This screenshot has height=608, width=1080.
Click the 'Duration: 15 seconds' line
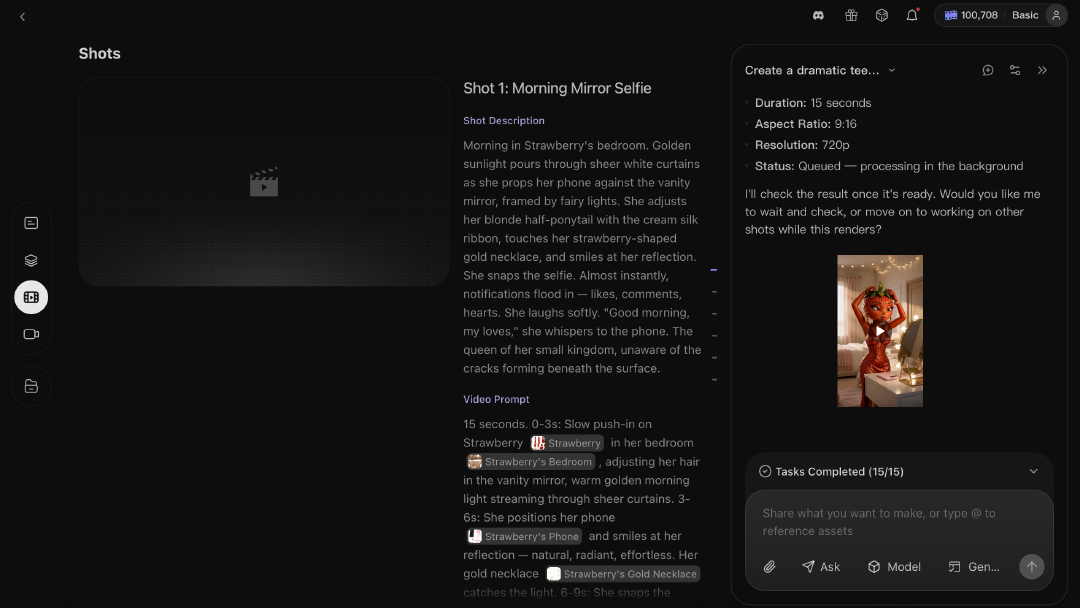tap(813, 103)
